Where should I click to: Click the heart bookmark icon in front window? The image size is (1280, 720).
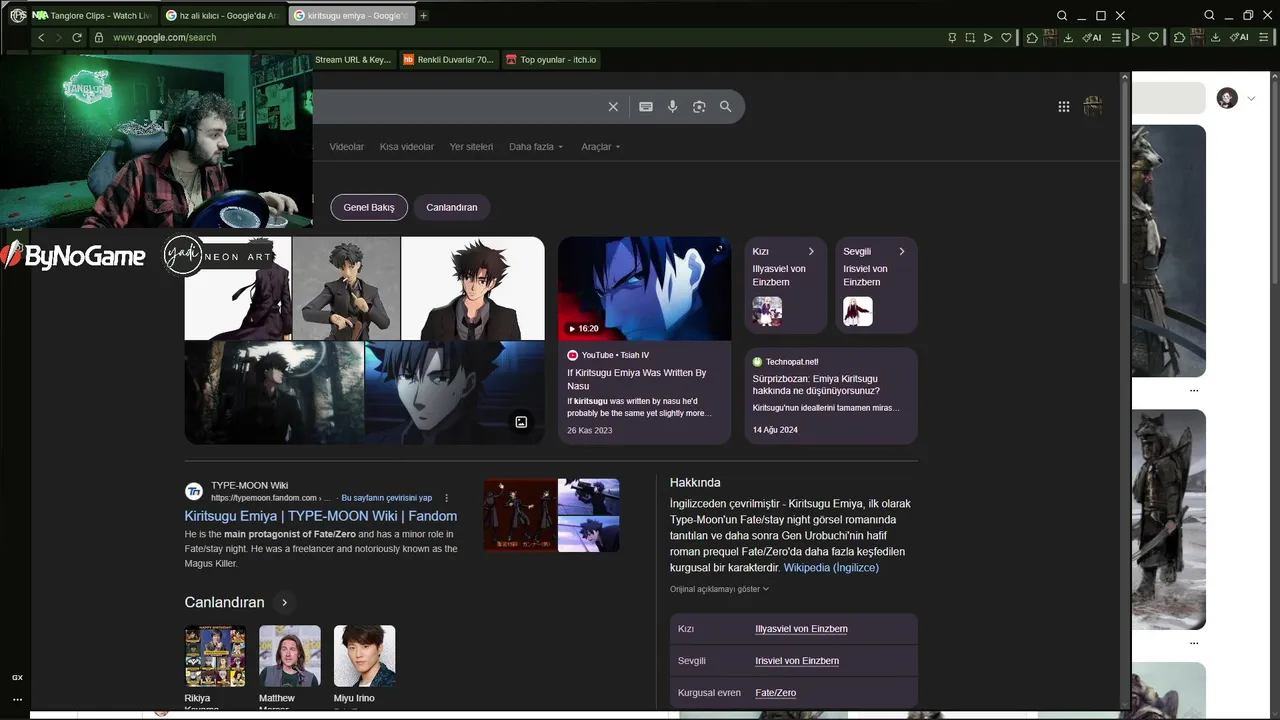tap(1006, 37)
